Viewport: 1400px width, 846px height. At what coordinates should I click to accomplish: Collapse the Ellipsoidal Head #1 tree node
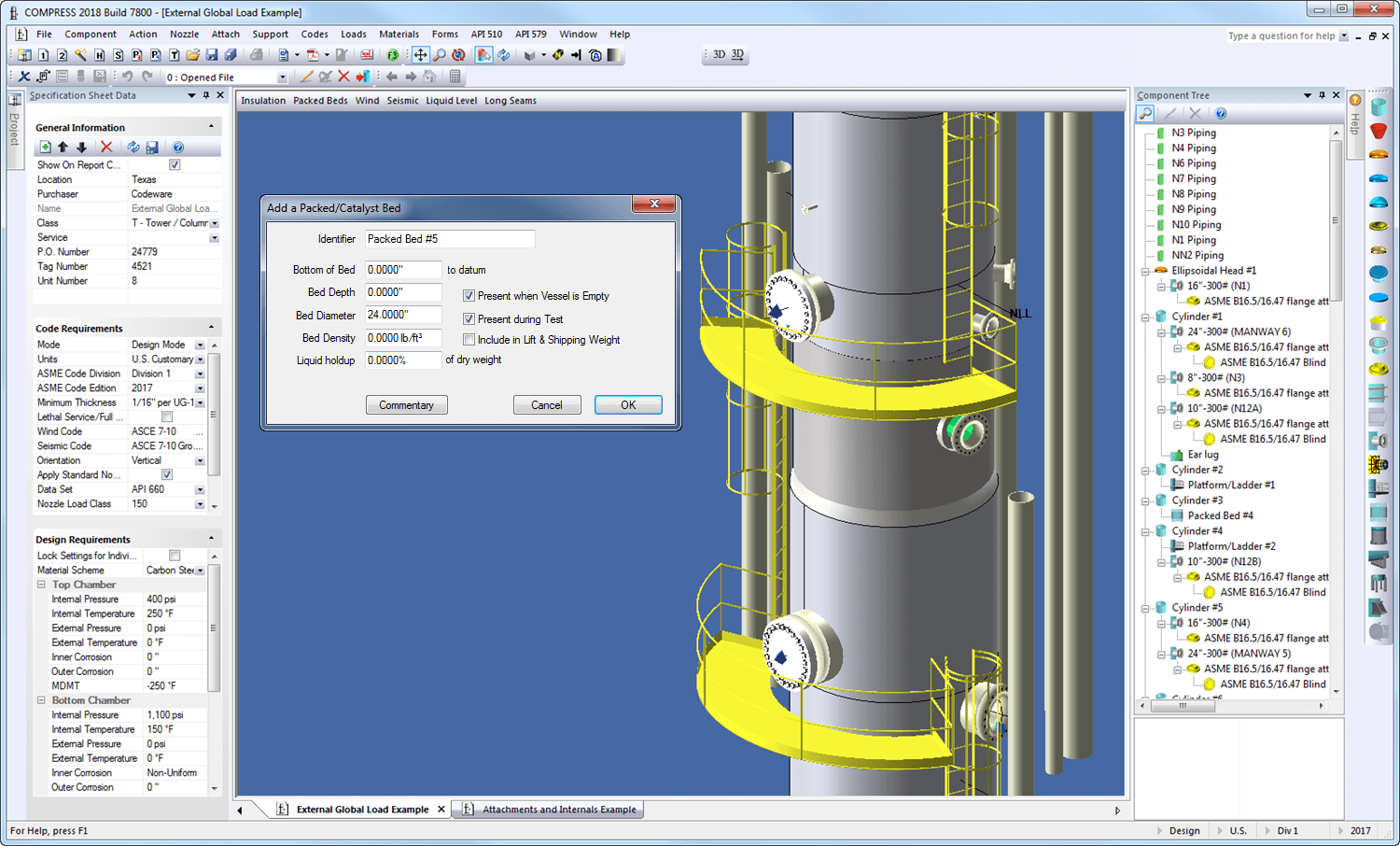point(1147,270)
